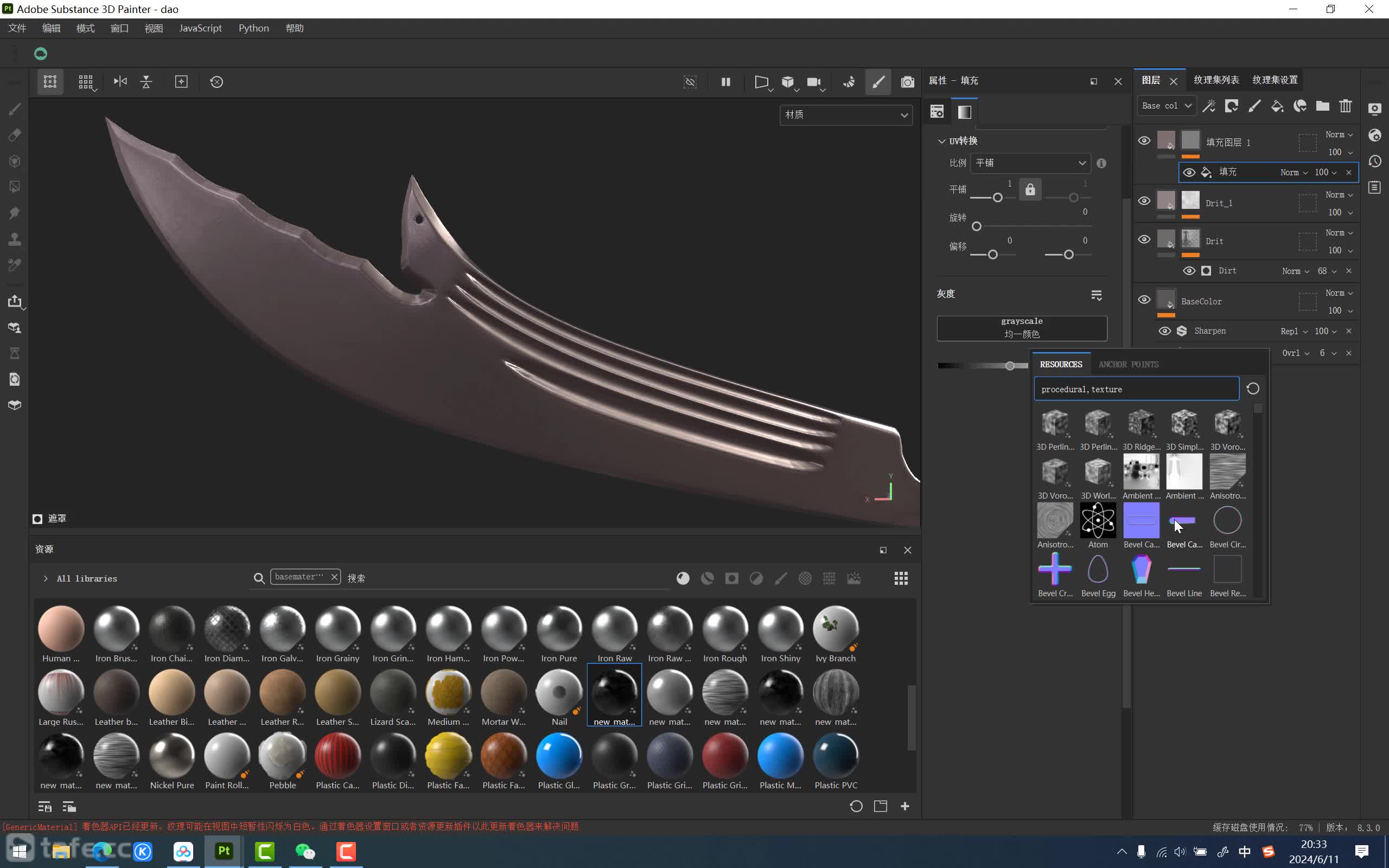Switch to ANCHOR POINTS tab
The height and width of the screenshot is (868, 1389).
1129,365
